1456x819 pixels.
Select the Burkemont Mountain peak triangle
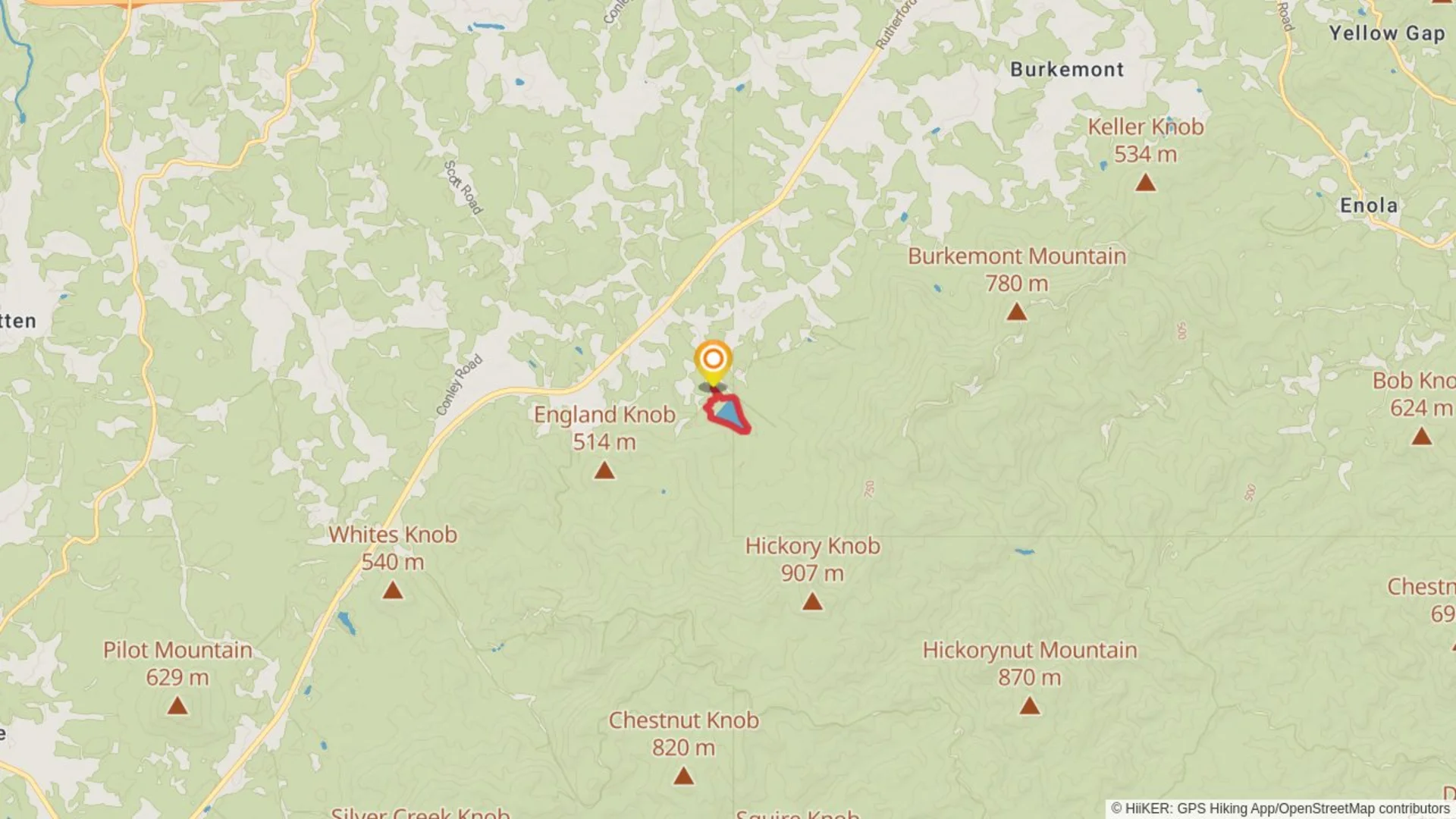(x=1017, y=312)
